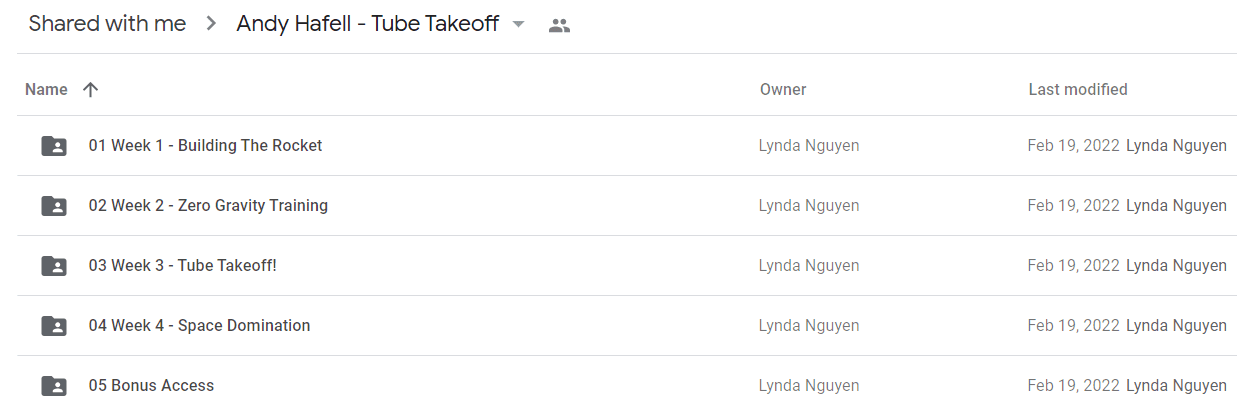Click the shared folder icon for Bonus Access
This screenshot has width=1237, height=414.
click(54, 386)
